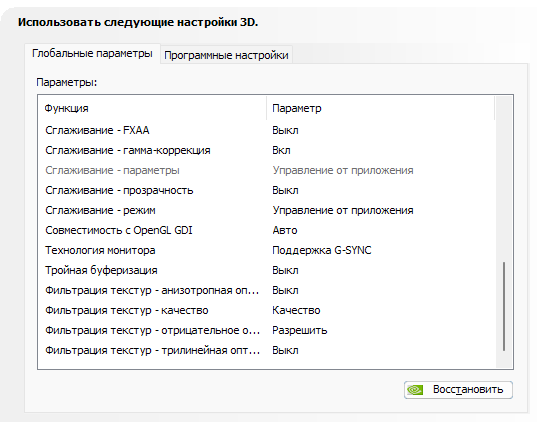This screenshot has width=537, height=422.
Task: Open Технология монитора value Поддержка G-SYNC
Action: [x=322, y=250]
